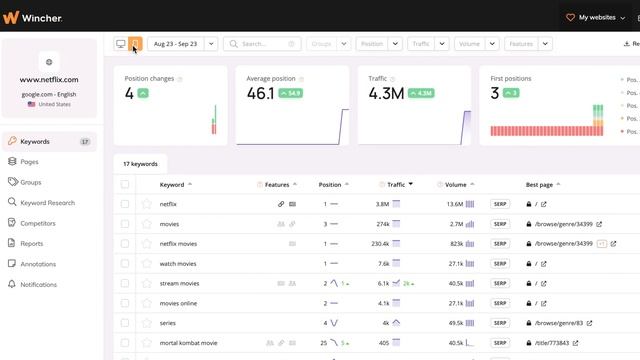Click the Average position line chart
Viewport: 640px width, 360px height.
[x=292, y=127]
